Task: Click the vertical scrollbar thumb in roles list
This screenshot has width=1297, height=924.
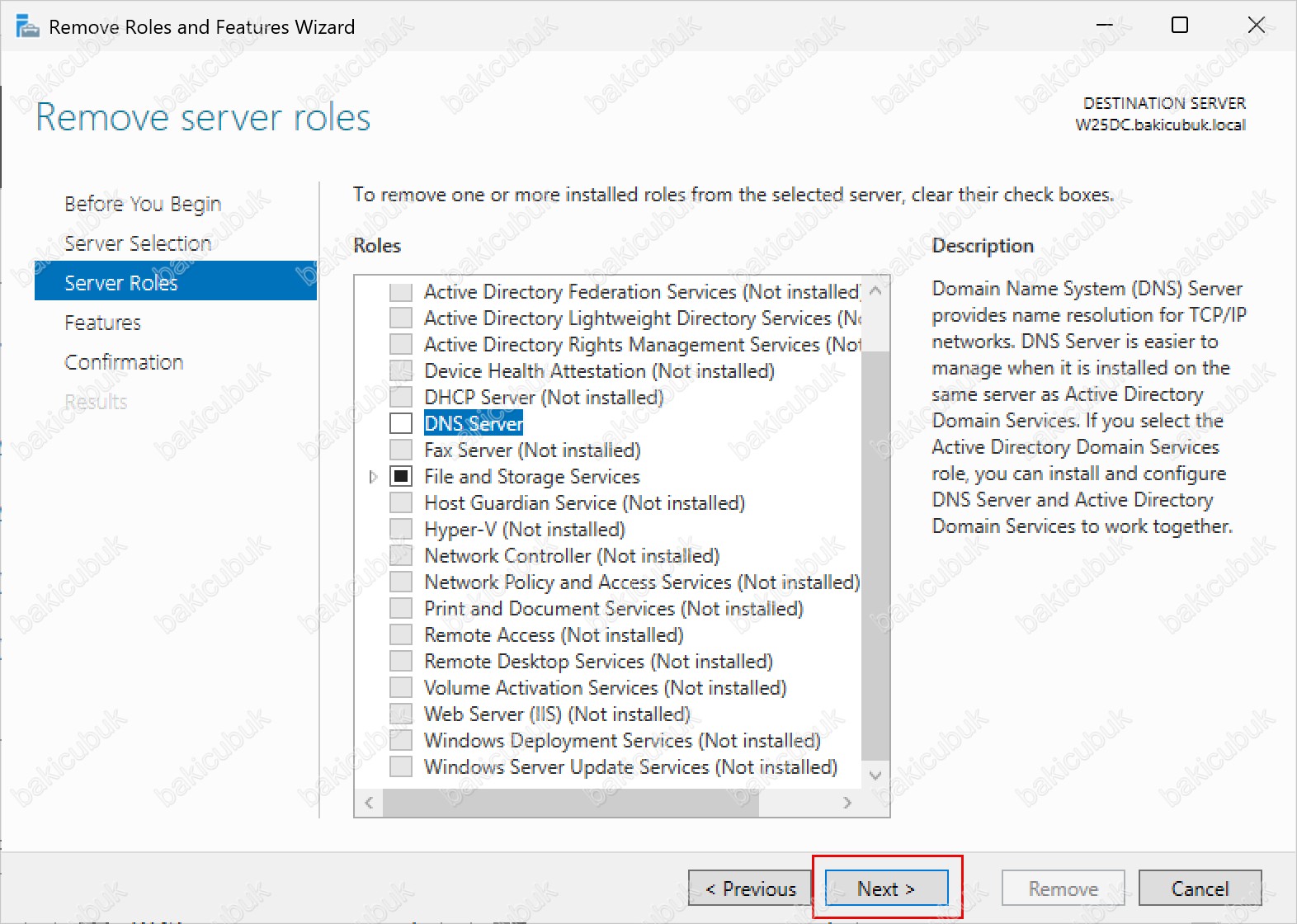Action: pos(875,554)
